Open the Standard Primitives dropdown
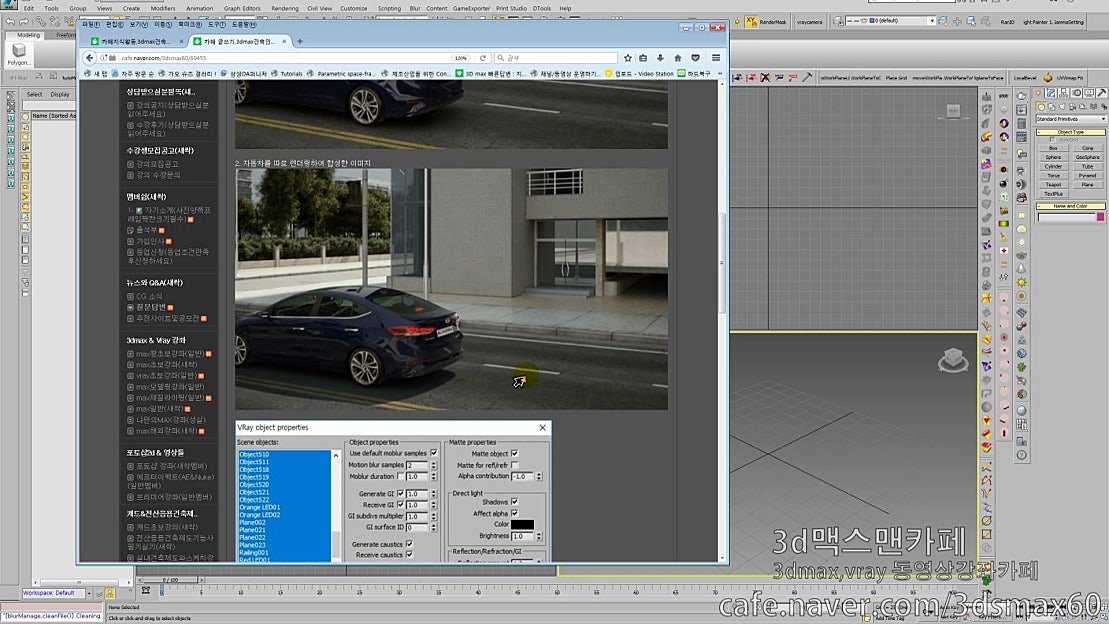The height and width of the screenshot is (624, 1109). 1072,119
